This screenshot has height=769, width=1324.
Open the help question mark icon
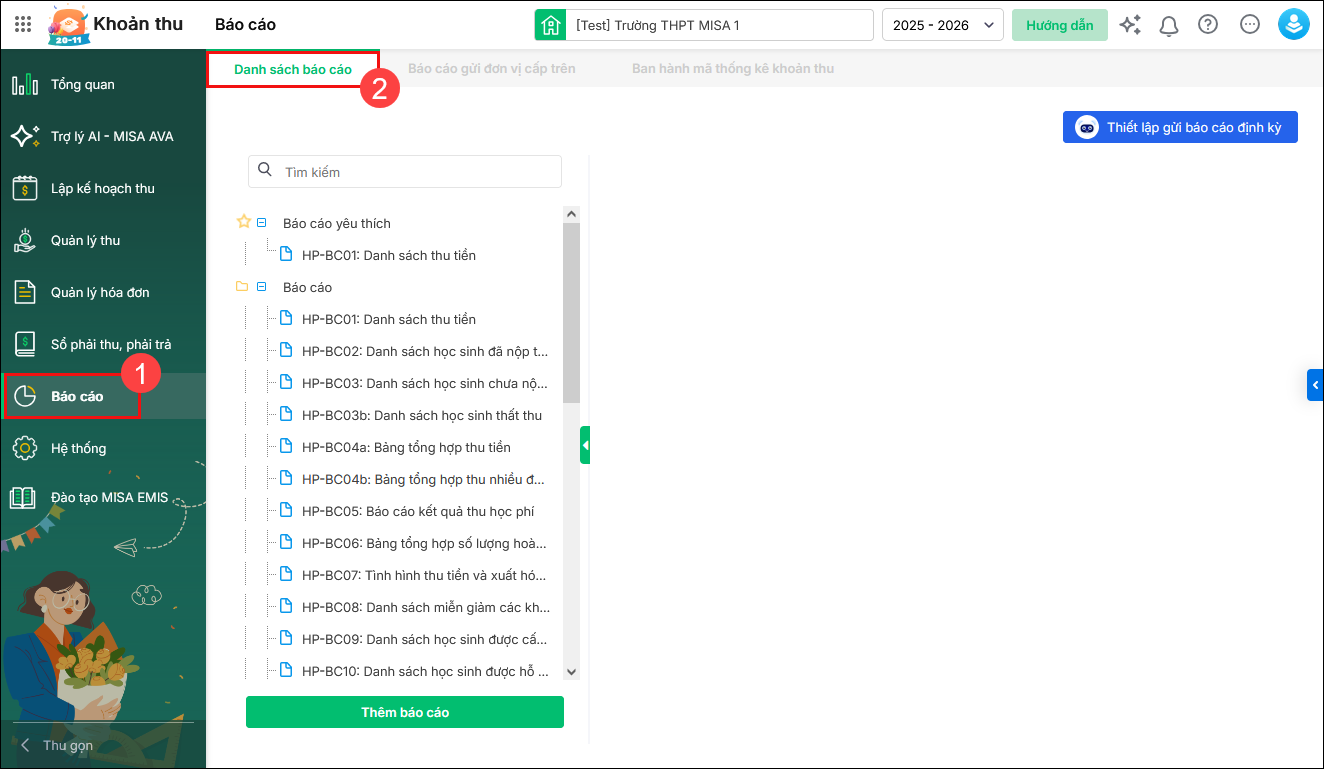1208,25
